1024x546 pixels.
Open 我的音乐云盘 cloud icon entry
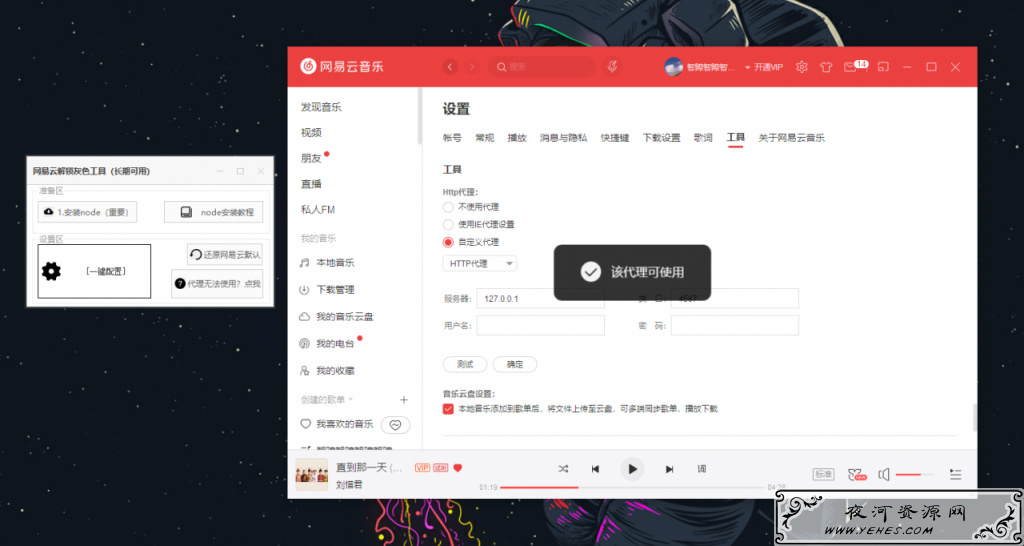click(x=336, y=317)
